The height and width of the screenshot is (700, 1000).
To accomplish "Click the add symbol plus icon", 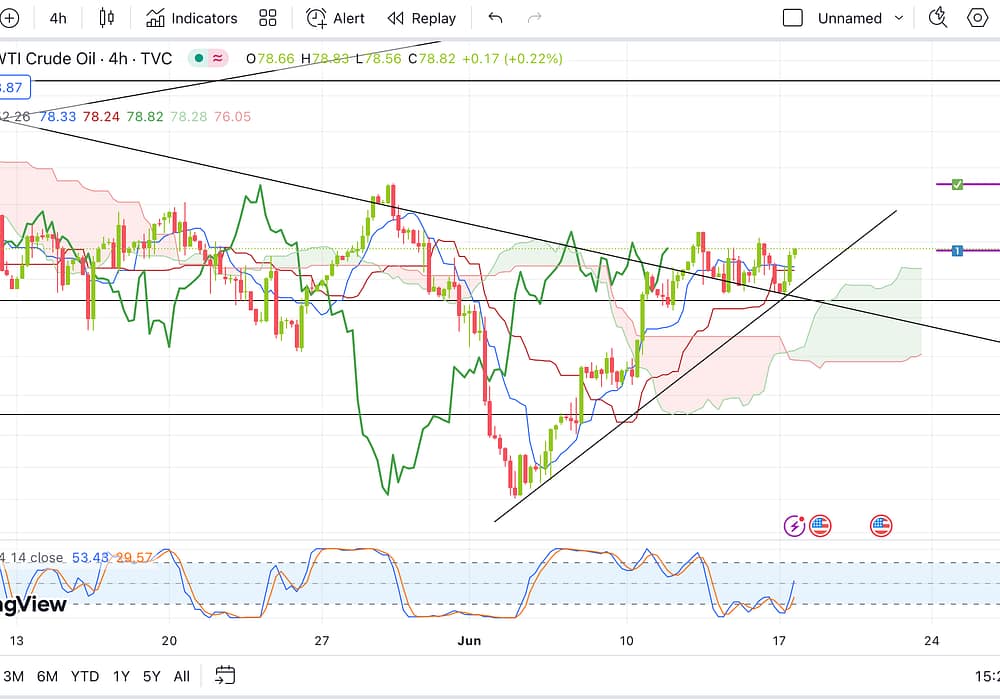I will coord(9,18).
